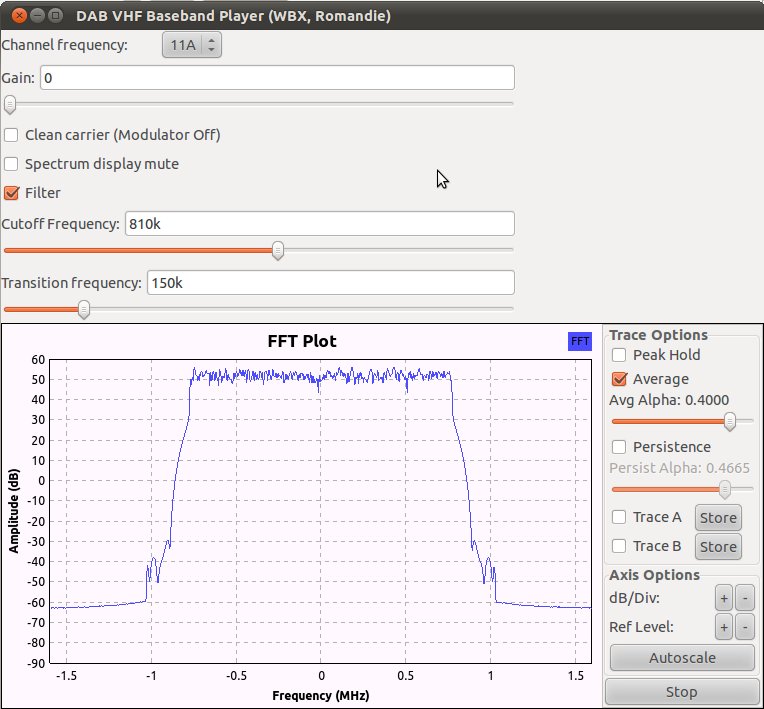Click the FFT Plot title
The height and width of the screenshot is (709, 764).
302,341
